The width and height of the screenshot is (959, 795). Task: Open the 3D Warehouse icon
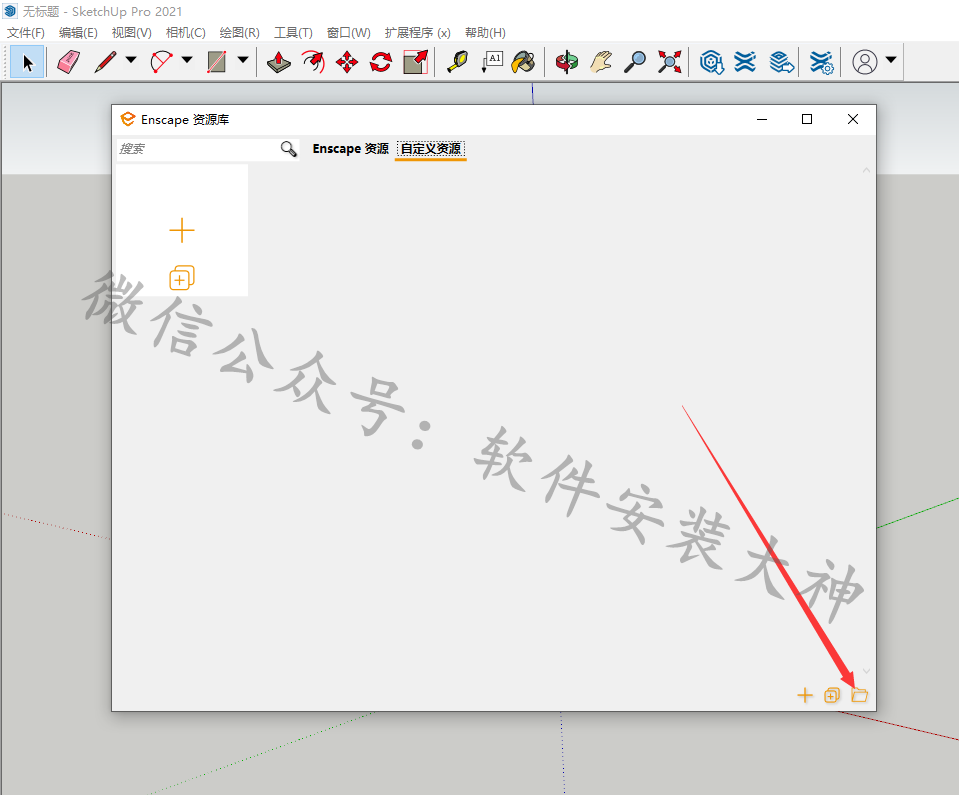(712, 62)
